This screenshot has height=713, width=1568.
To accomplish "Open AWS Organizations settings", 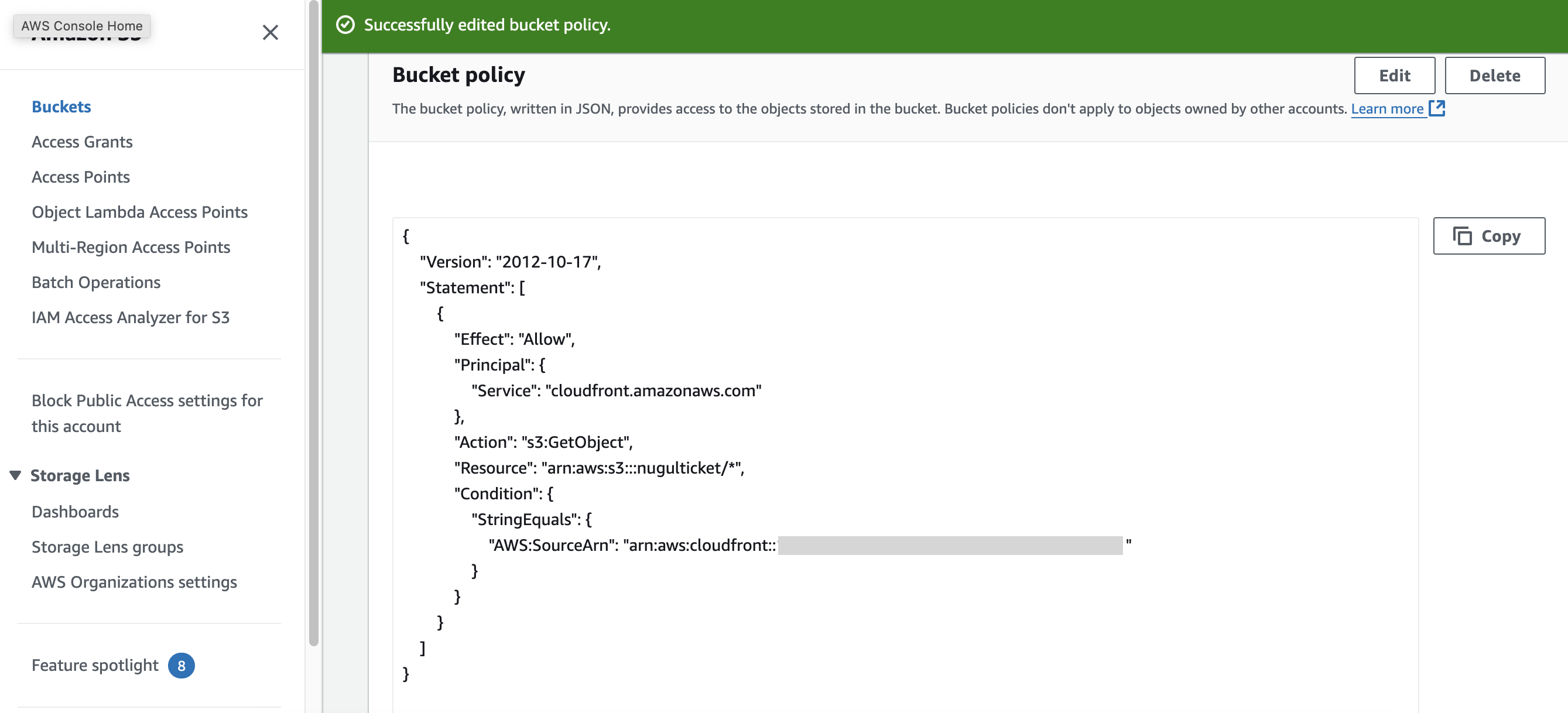I will point(134,582).
